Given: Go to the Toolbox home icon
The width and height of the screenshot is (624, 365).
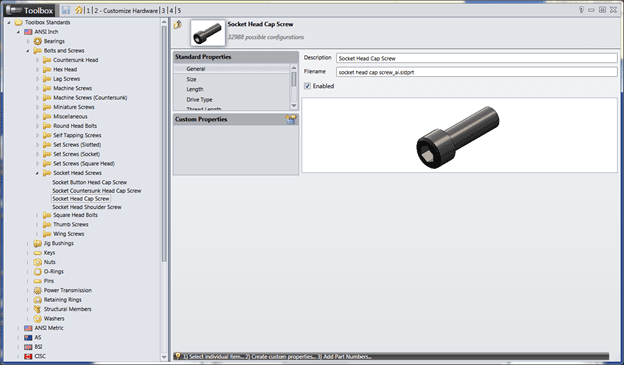Looking at the screenshot, I should (79, 10).
